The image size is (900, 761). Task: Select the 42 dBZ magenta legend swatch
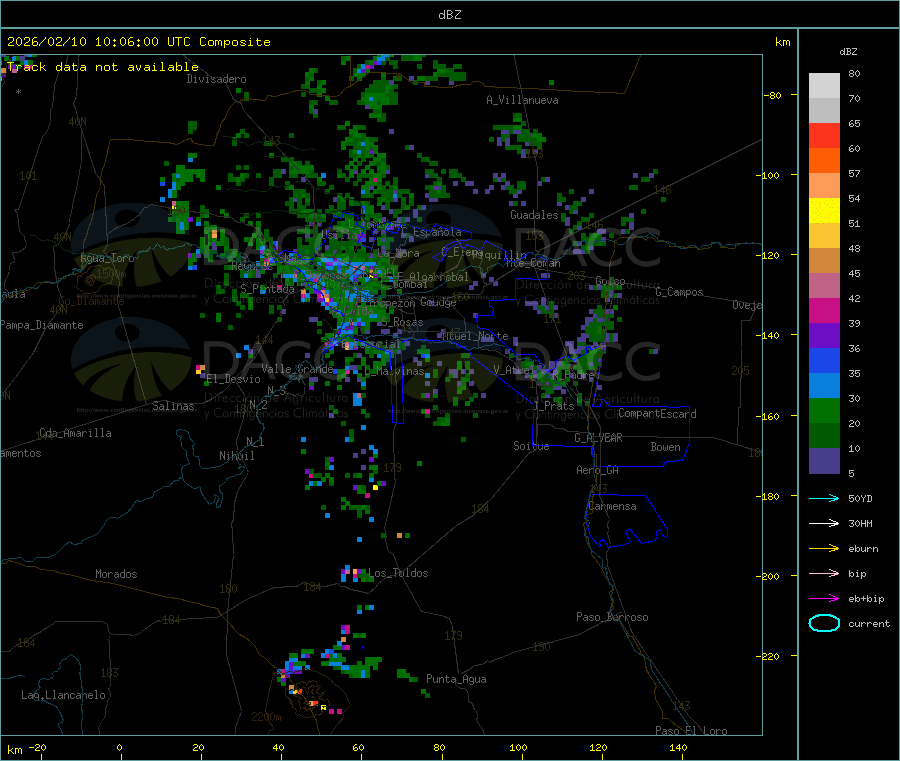pos(824,310)
